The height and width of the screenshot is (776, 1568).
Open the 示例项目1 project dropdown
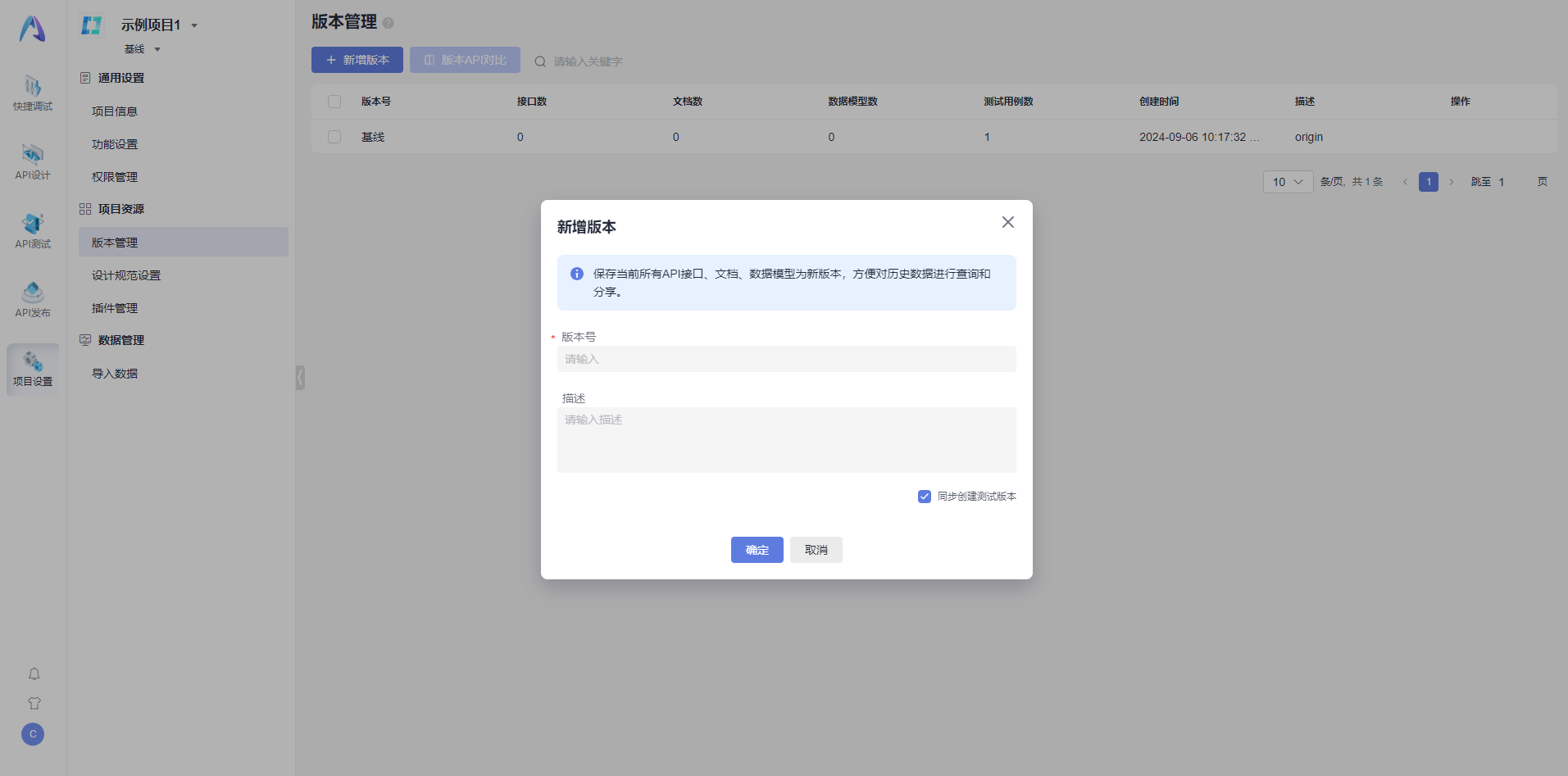[x=160, y=25]
